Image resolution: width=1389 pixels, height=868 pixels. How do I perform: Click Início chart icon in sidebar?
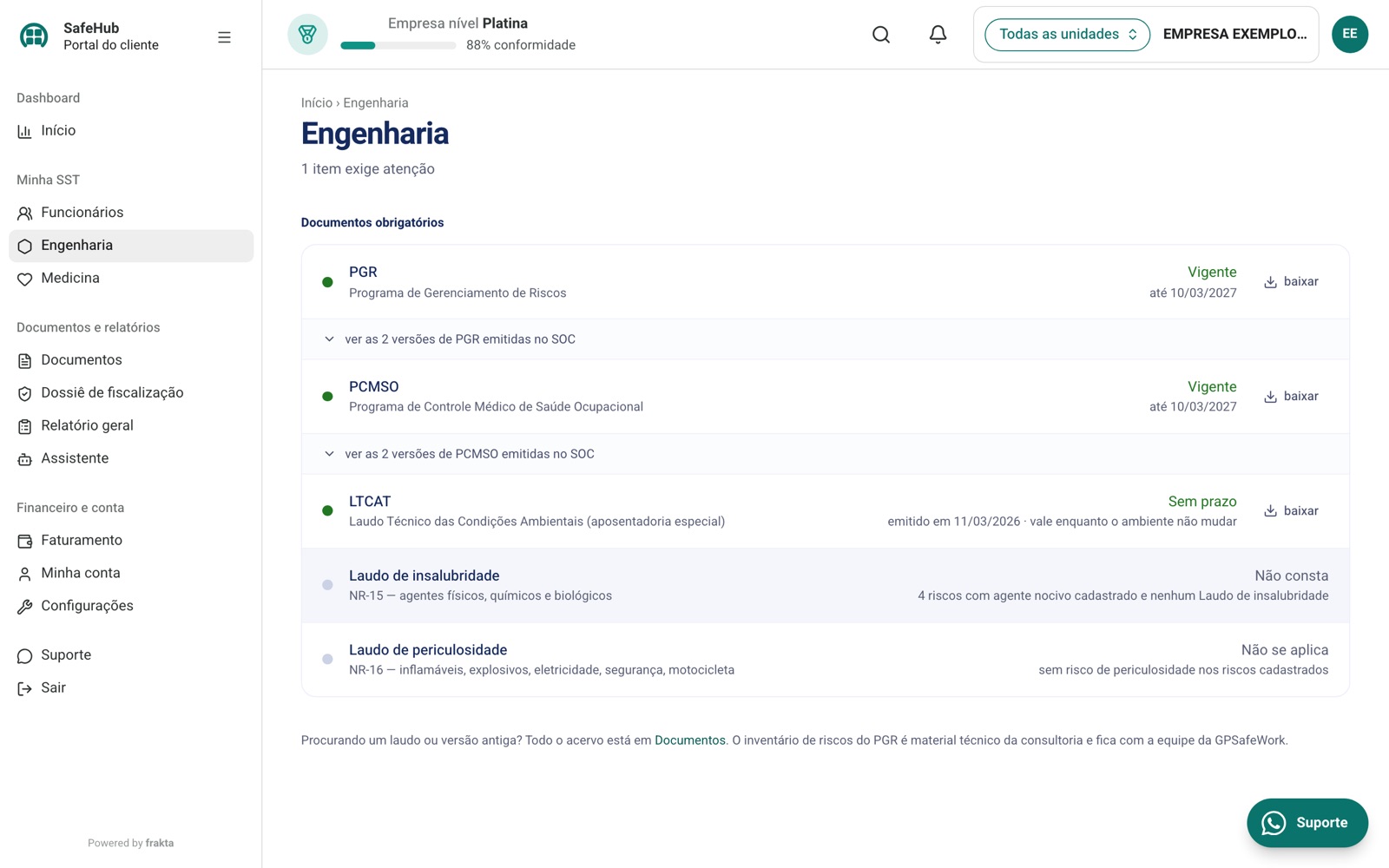(x=24, y=131)
